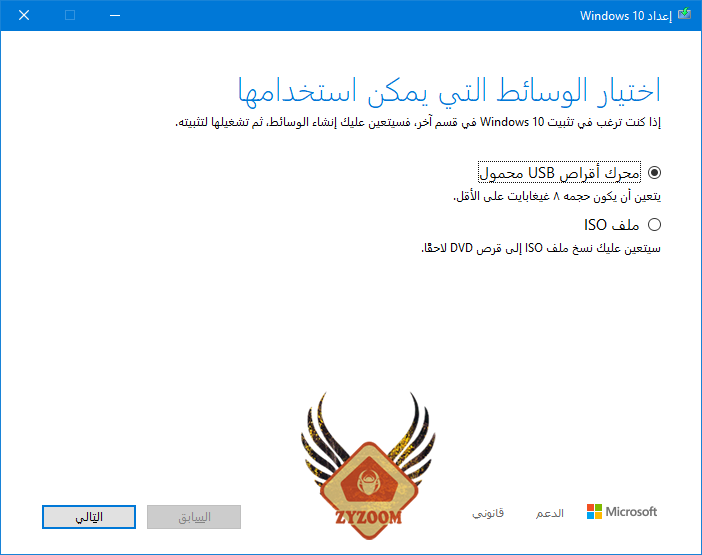Click the 'محرك أقراص USB محمول' label
Screen dimensions: 702x555
(x=559, y=172)
